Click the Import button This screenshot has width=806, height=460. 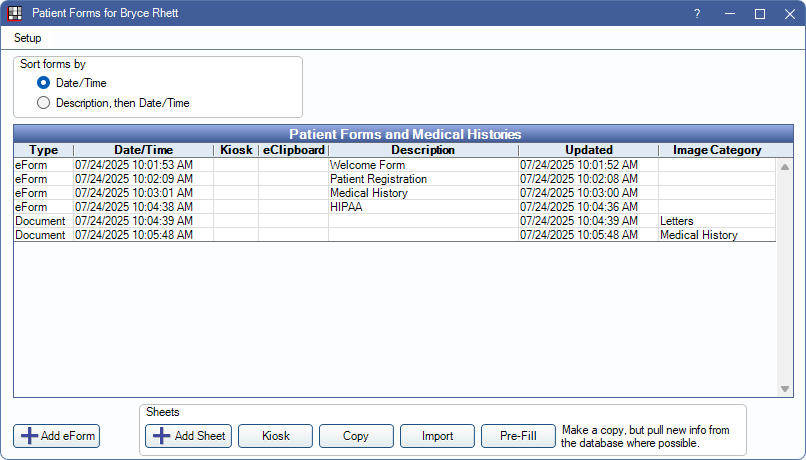click(x=436, y=436)
